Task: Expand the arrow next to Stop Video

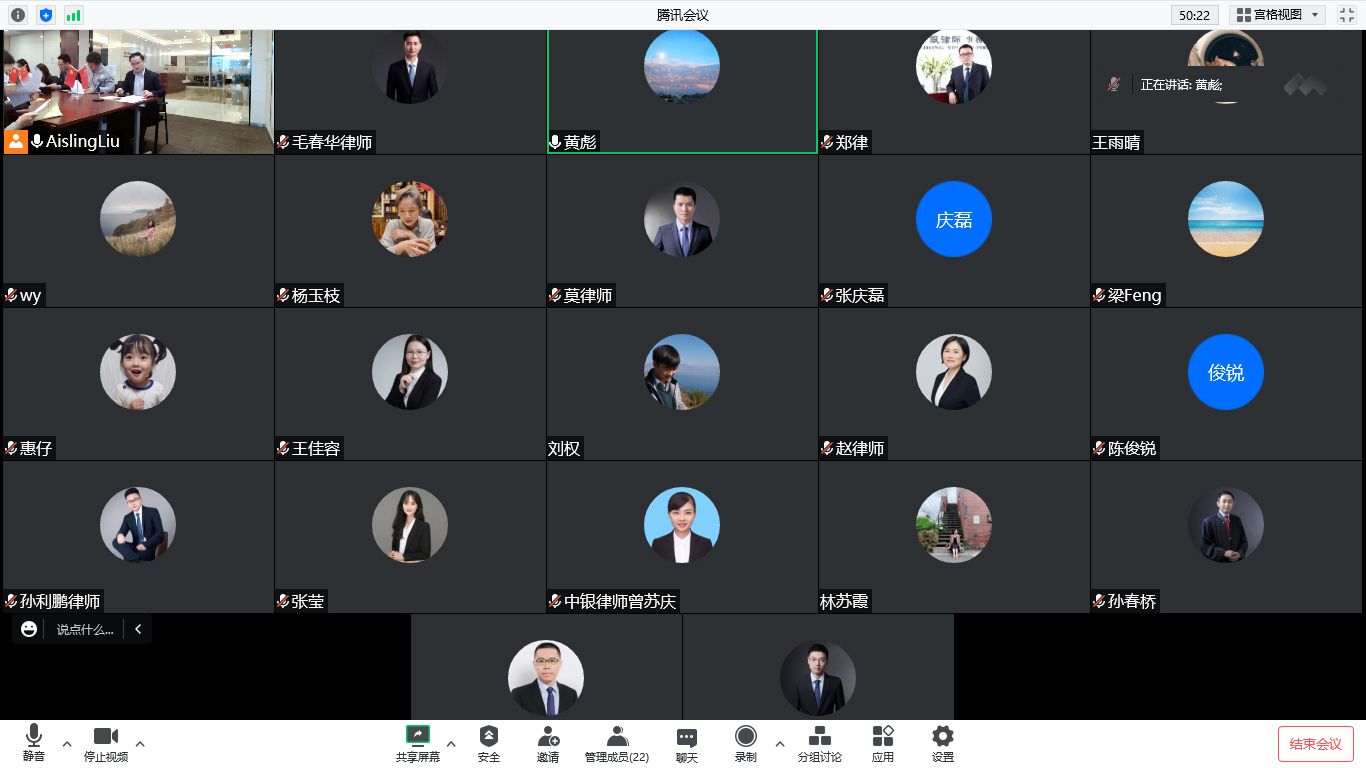Action: coord(140,743)
